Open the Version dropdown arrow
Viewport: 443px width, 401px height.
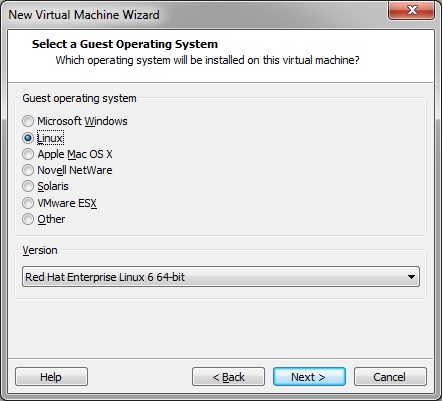pos(411,277)
